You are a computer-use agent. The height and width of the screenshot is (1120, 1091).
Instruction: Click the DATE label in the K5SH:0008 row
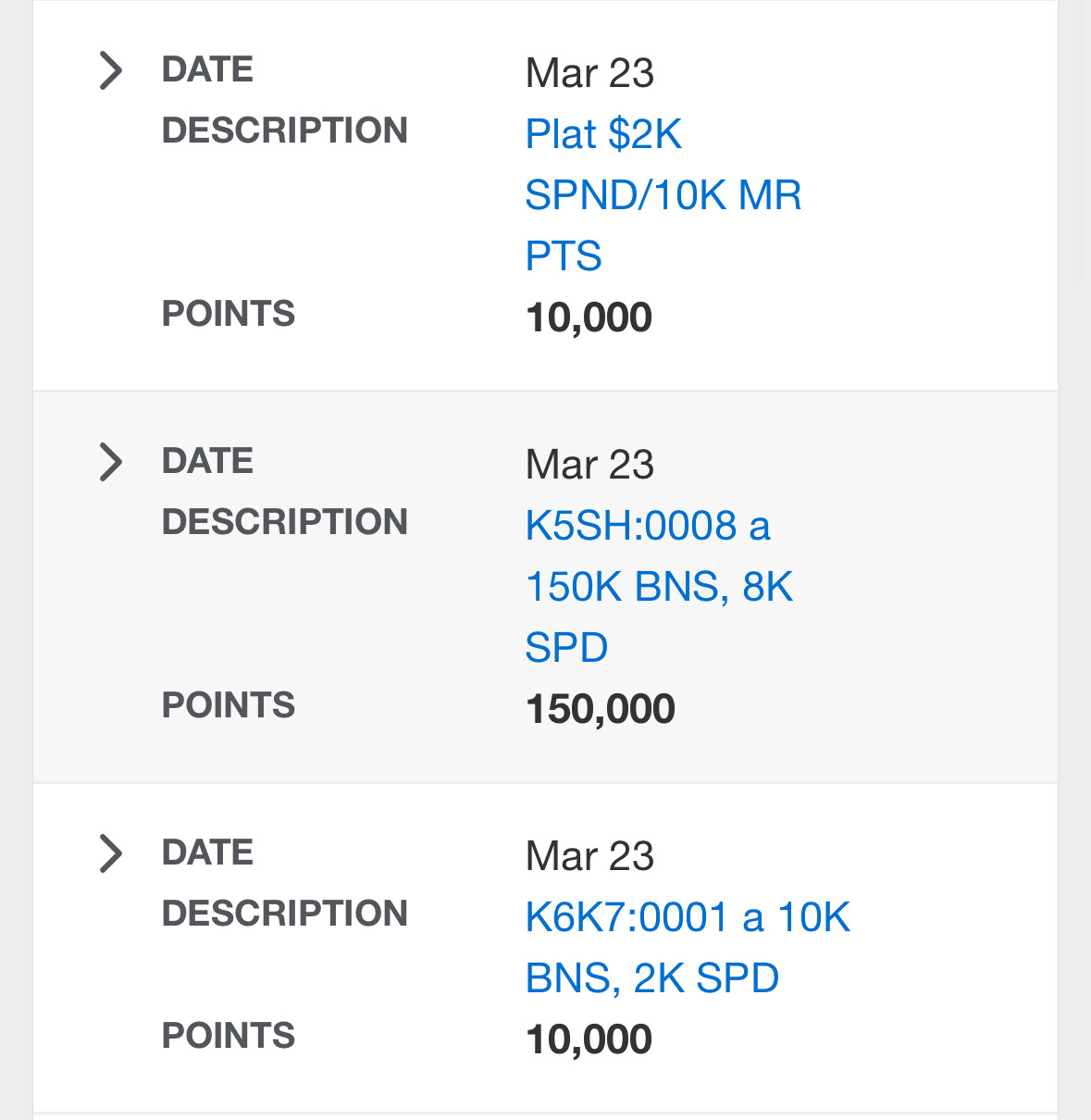207,461
